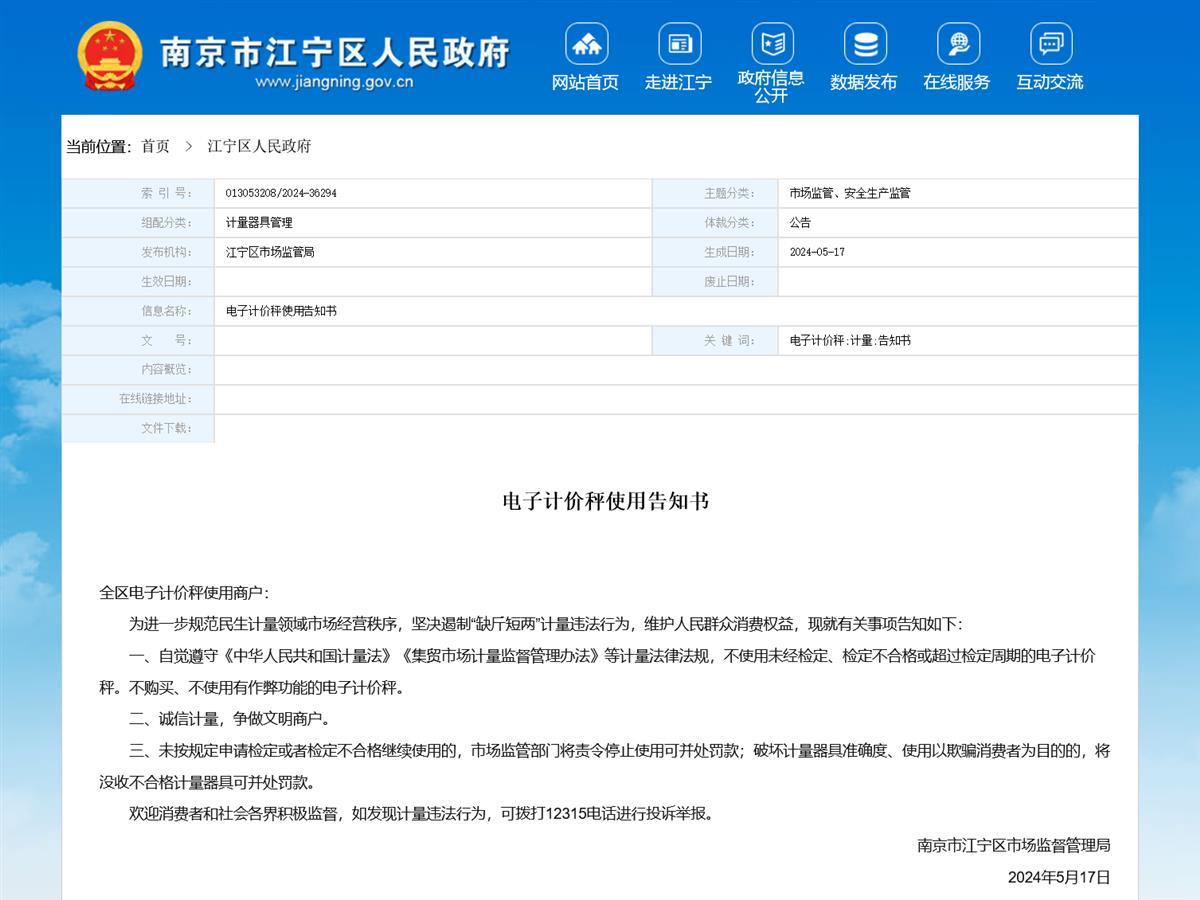Click the 南京市江宁区人民政府 site title
1200x900 pixels.
[335, 51]
